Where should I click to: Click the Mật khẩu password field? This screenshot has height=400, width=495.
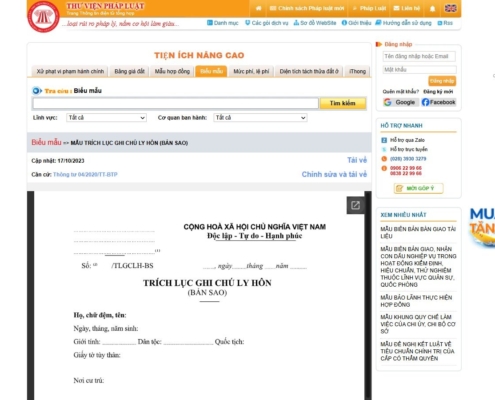tap(419, 69)
